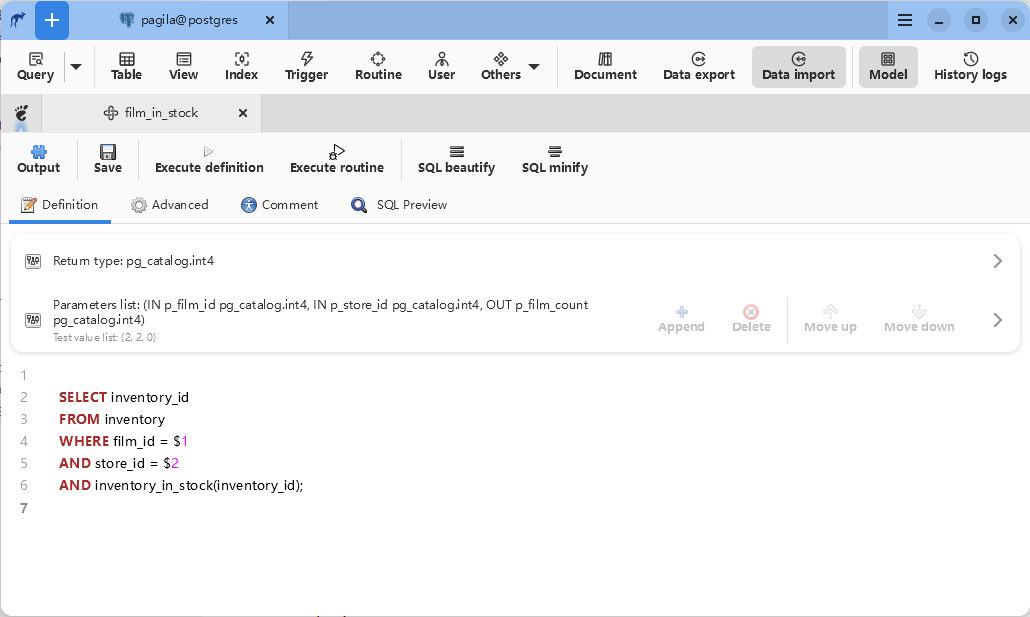Expand the Return type row chevron
Viewport: 1030px width, 617px height.
997,261
